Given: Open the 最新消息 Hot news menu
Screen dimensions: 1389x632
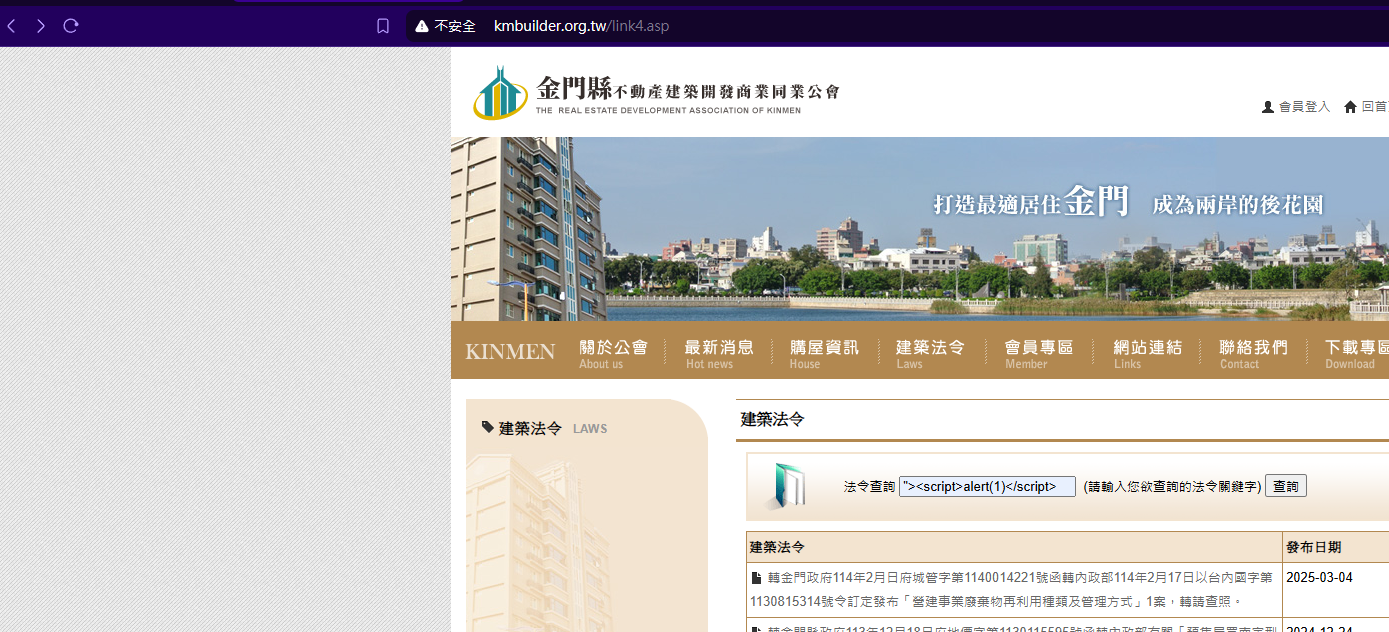Looking at the screenshot, I should (719, 354).
